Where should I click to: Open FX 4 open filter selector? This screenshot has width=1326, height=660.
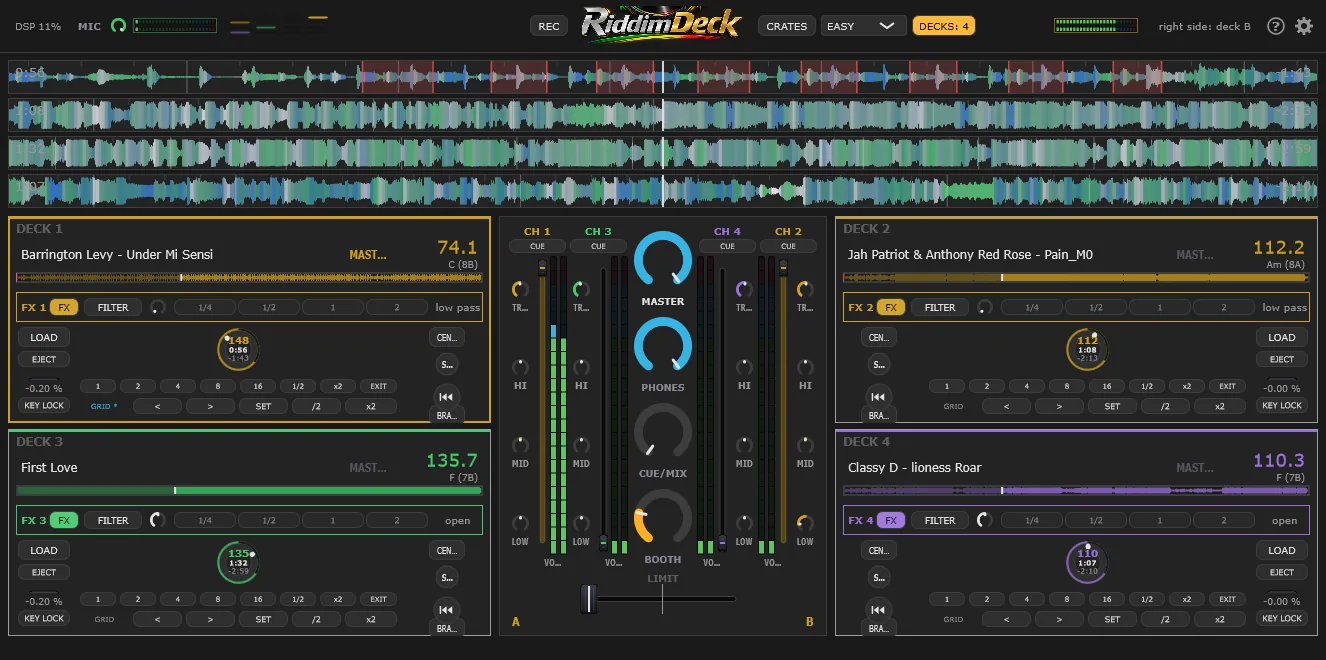point(1285,520)
